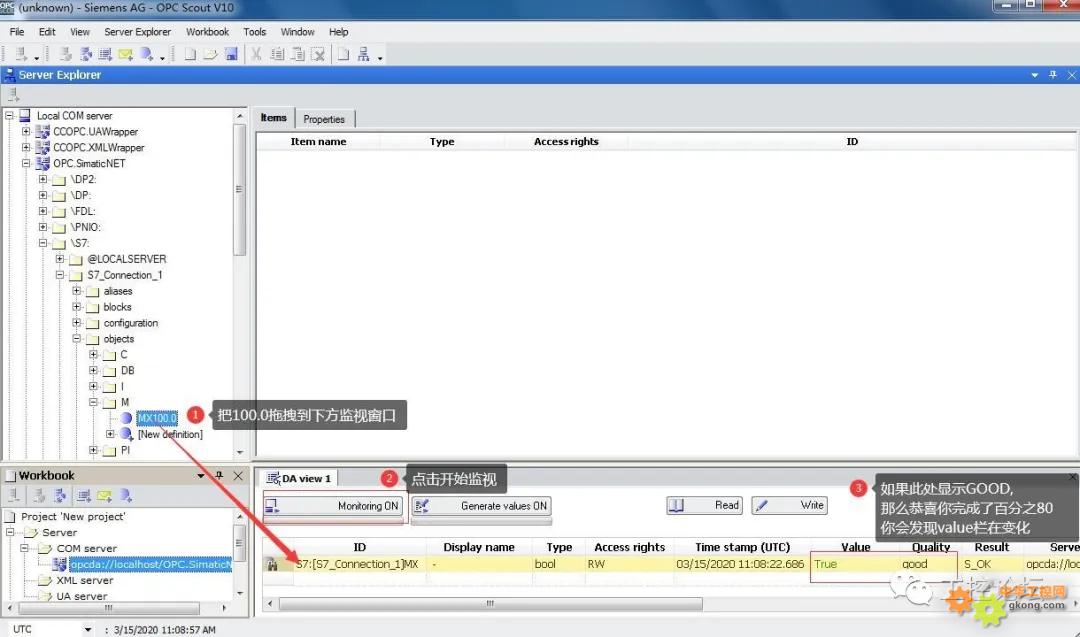Screen dimensions: 1080x637
Task: Click the open folder icon in main toolbar
Action: [x=211, y=54]
